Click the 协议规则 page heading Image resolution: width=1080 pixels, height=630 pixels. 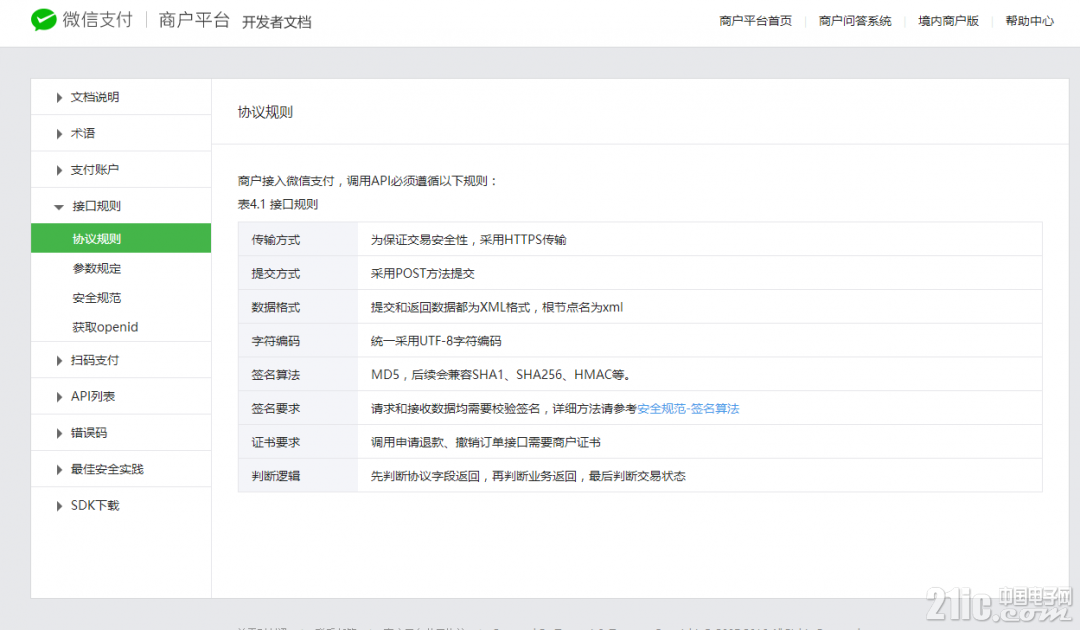click(x=265, y=112)
